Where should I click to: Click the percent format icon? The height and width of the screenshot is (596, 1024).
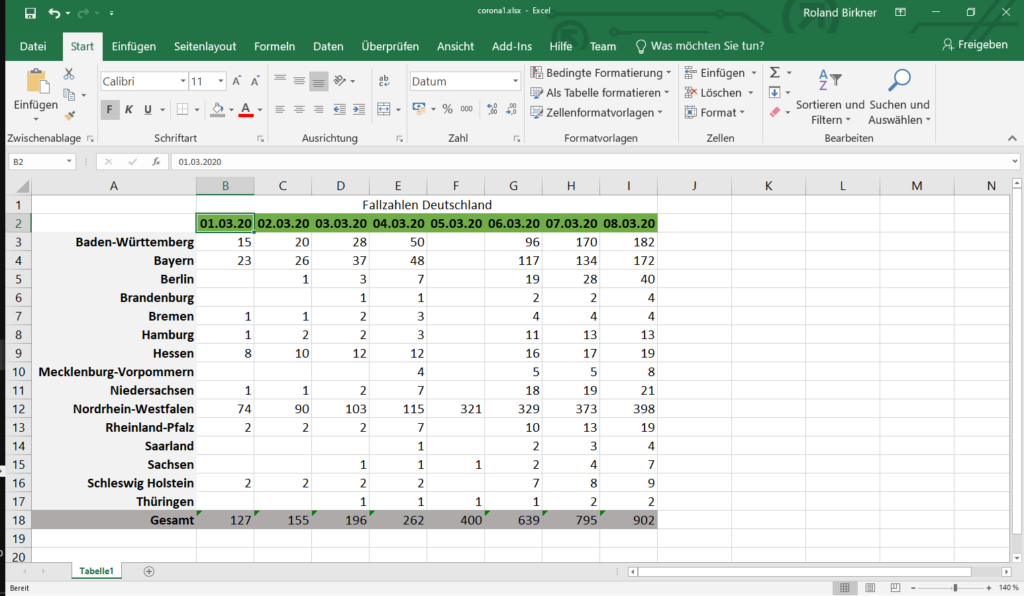click(448, 108)
